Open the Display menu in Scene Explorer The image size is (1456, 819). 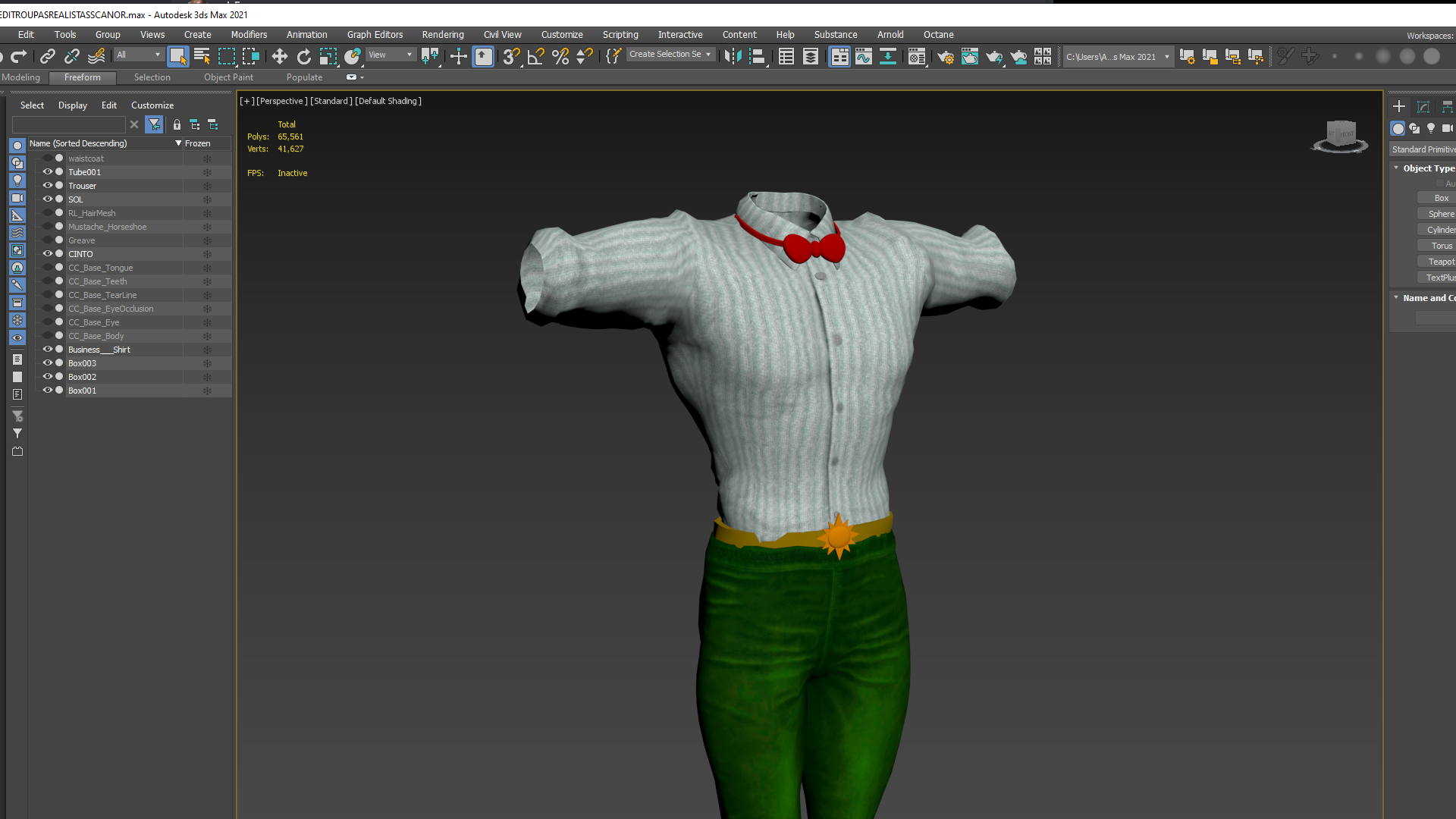[x=73, y=105]
